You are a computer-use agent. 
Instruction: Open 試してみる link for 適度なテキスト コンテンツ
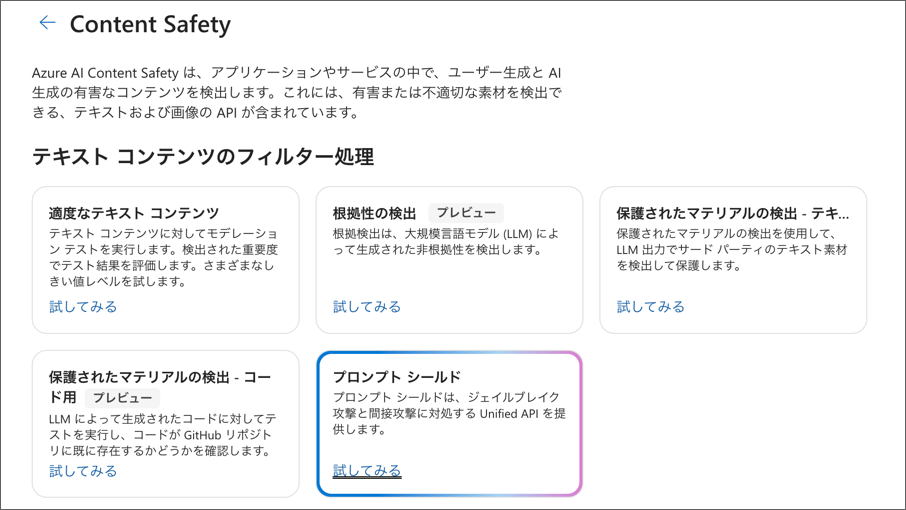coord(83,307)
